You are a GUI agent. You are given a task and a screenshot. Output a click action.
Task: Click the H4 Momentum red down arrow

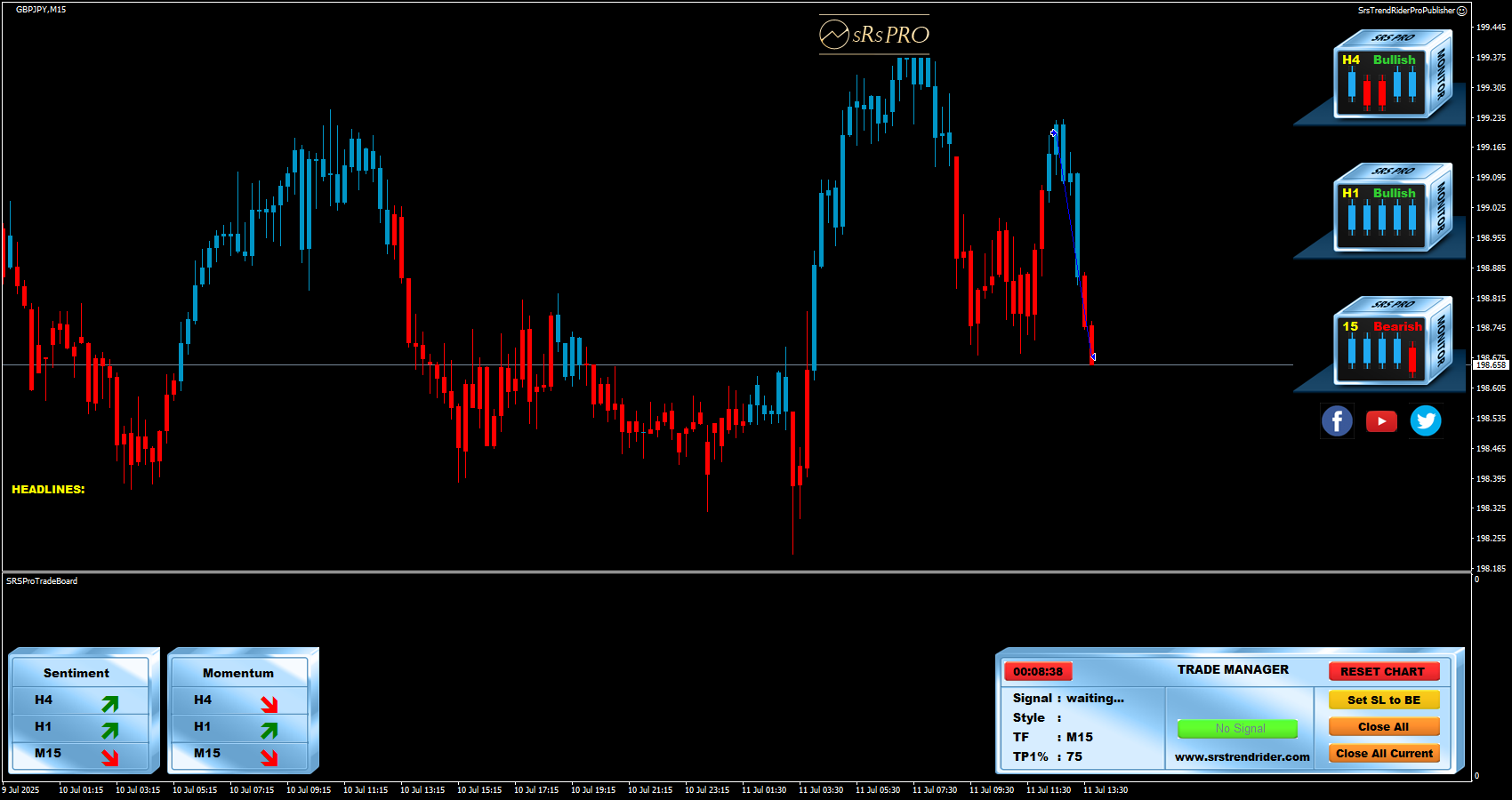pos(269,703)
